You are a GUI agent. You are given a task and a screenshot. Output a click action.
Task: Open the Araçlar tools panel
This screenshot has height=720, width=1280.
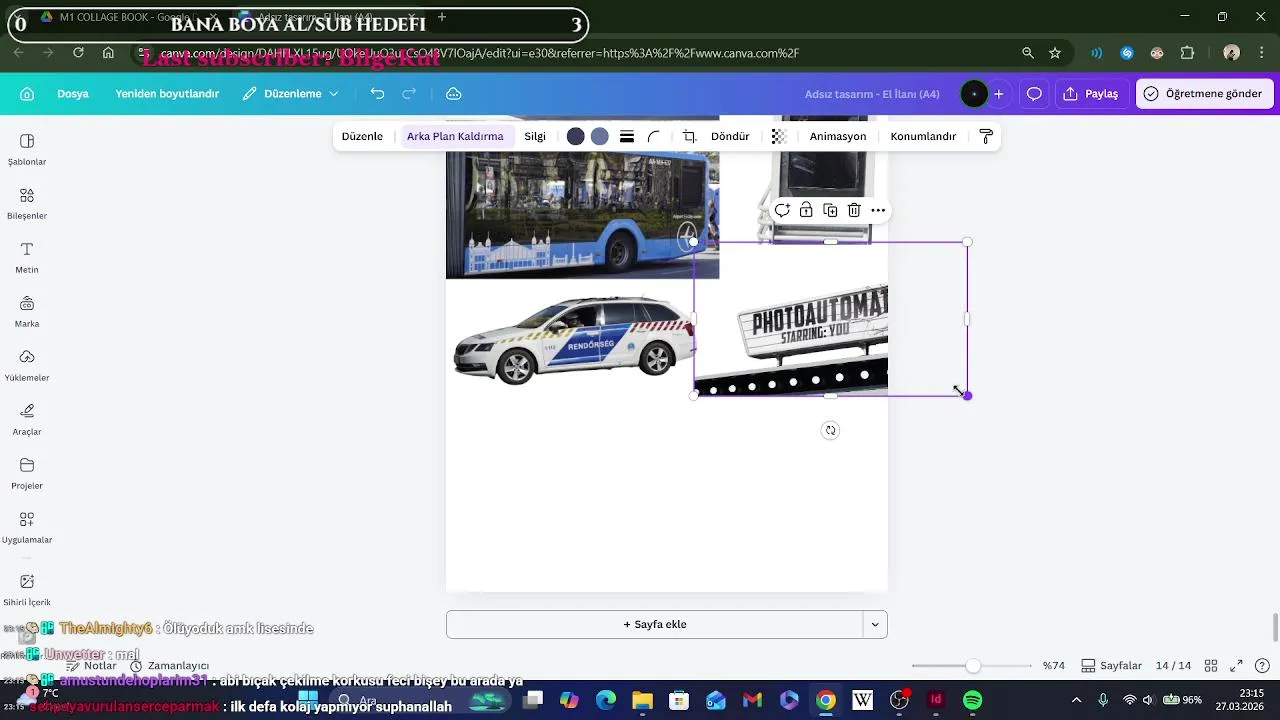pos(27,419)
